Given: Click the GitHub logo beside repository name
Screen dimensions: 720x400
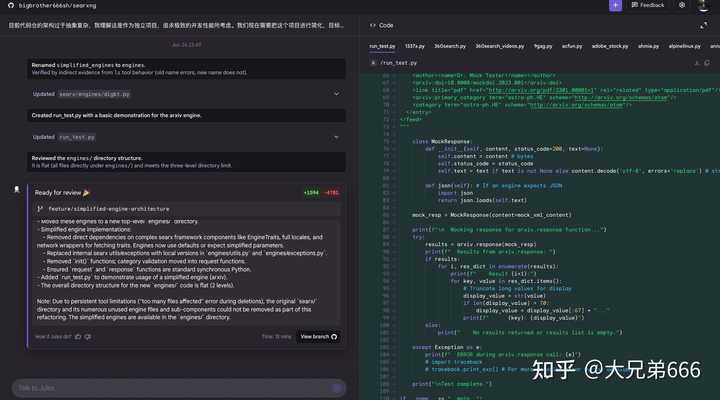Looking at the screenshot, I should click(x=11, y=6).
